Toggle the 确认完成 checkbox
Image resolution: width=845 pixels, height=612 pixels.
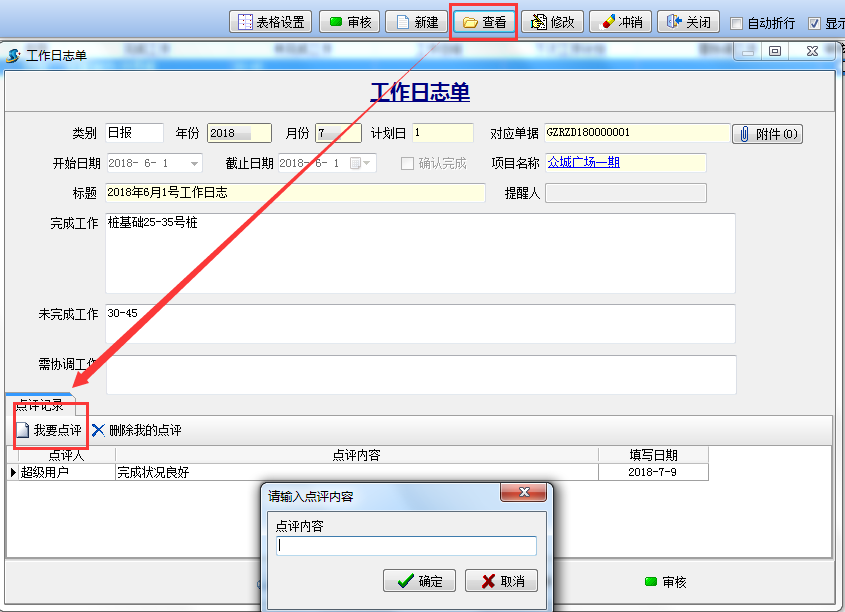[408, 163]
